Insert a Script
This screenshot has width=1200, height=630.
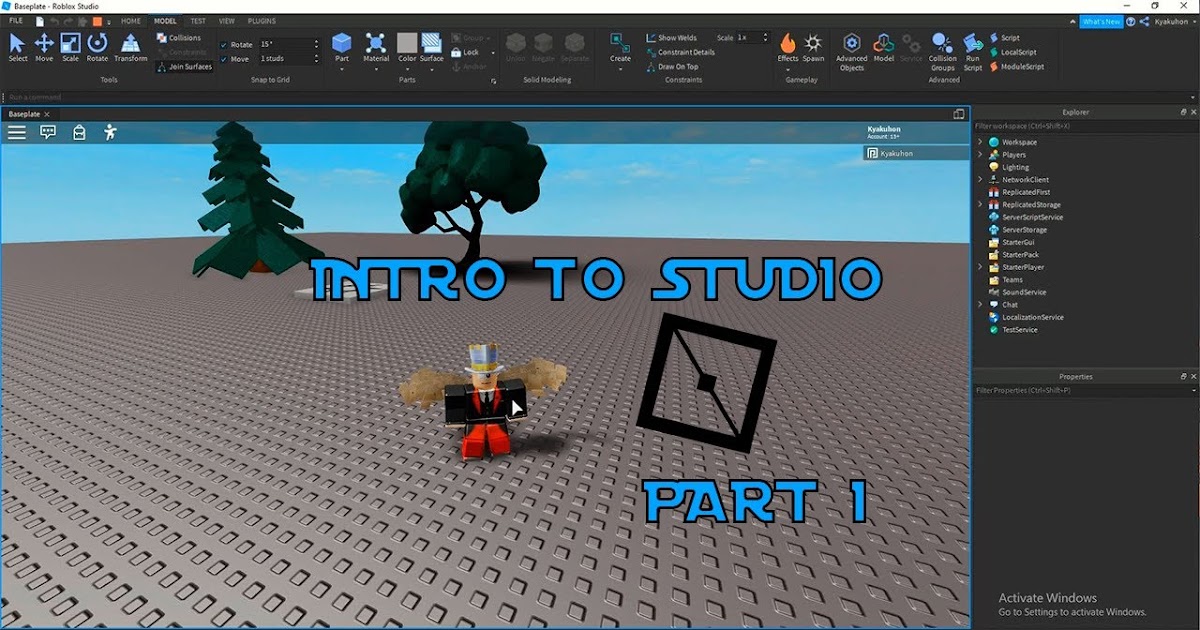click(x=1005, y=38)
